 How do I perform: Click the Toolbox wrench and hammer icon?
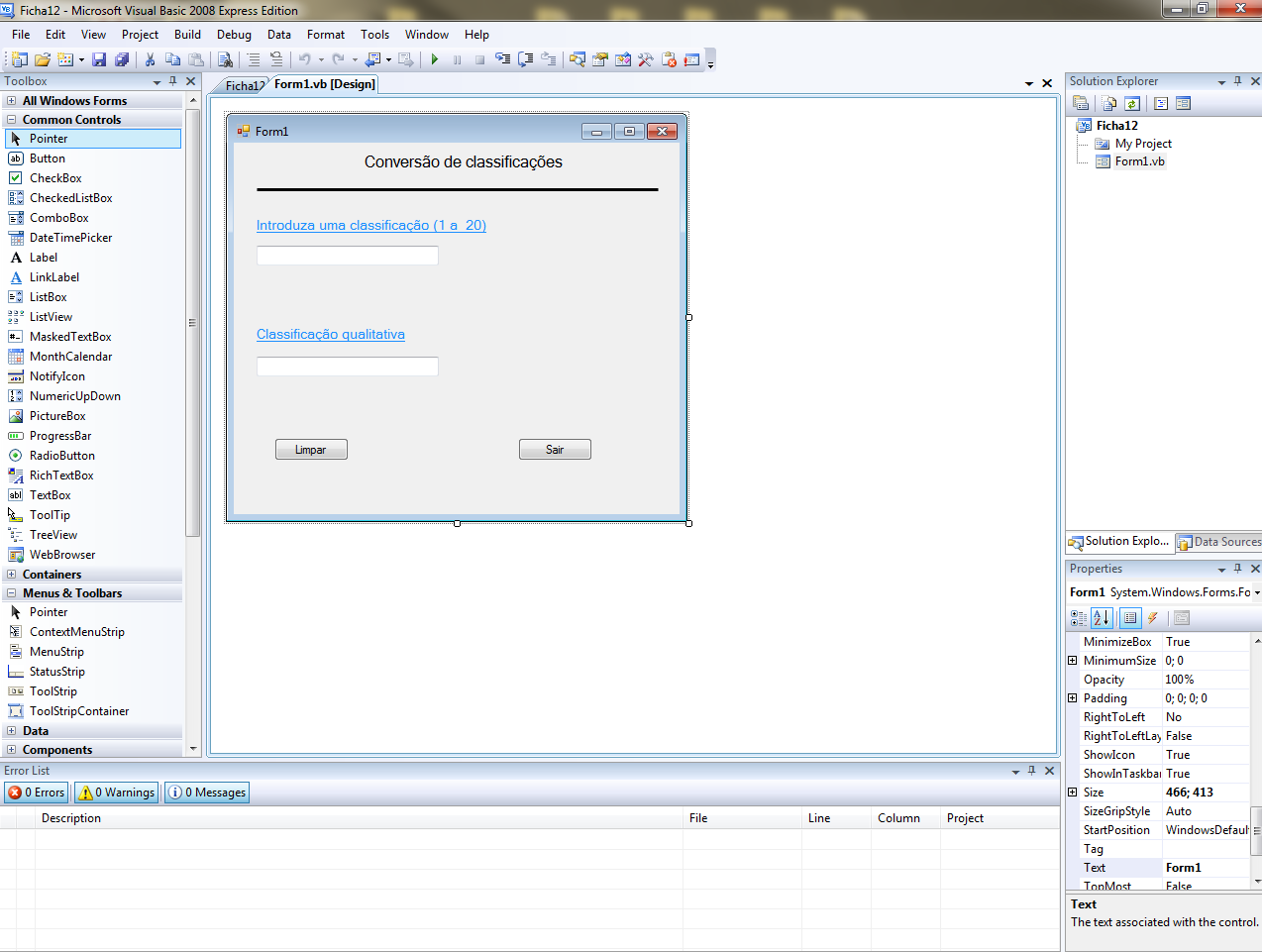[646, 59]
